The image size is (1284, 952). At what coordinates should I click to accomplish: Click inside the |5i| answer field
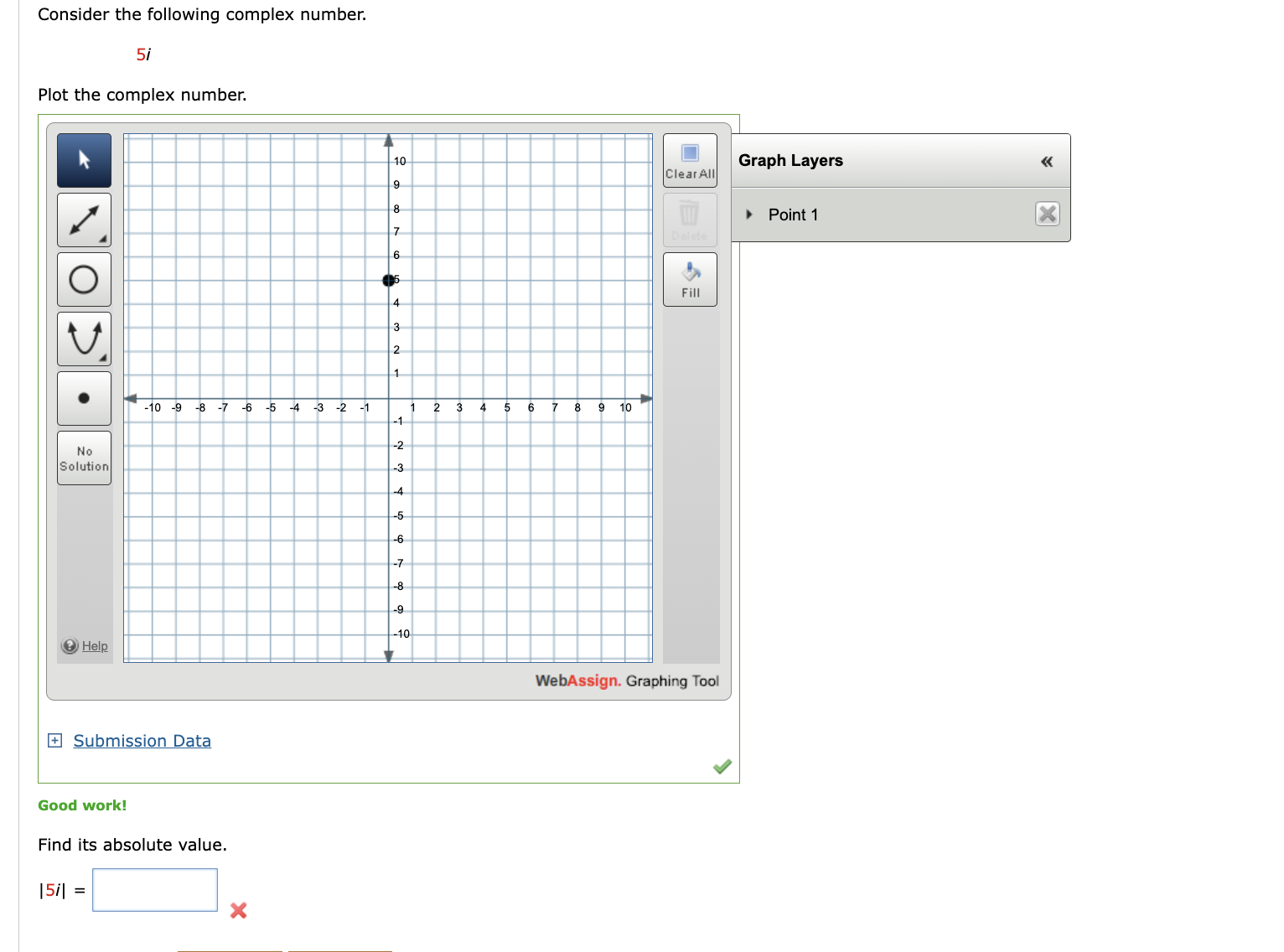click(154, 890)
